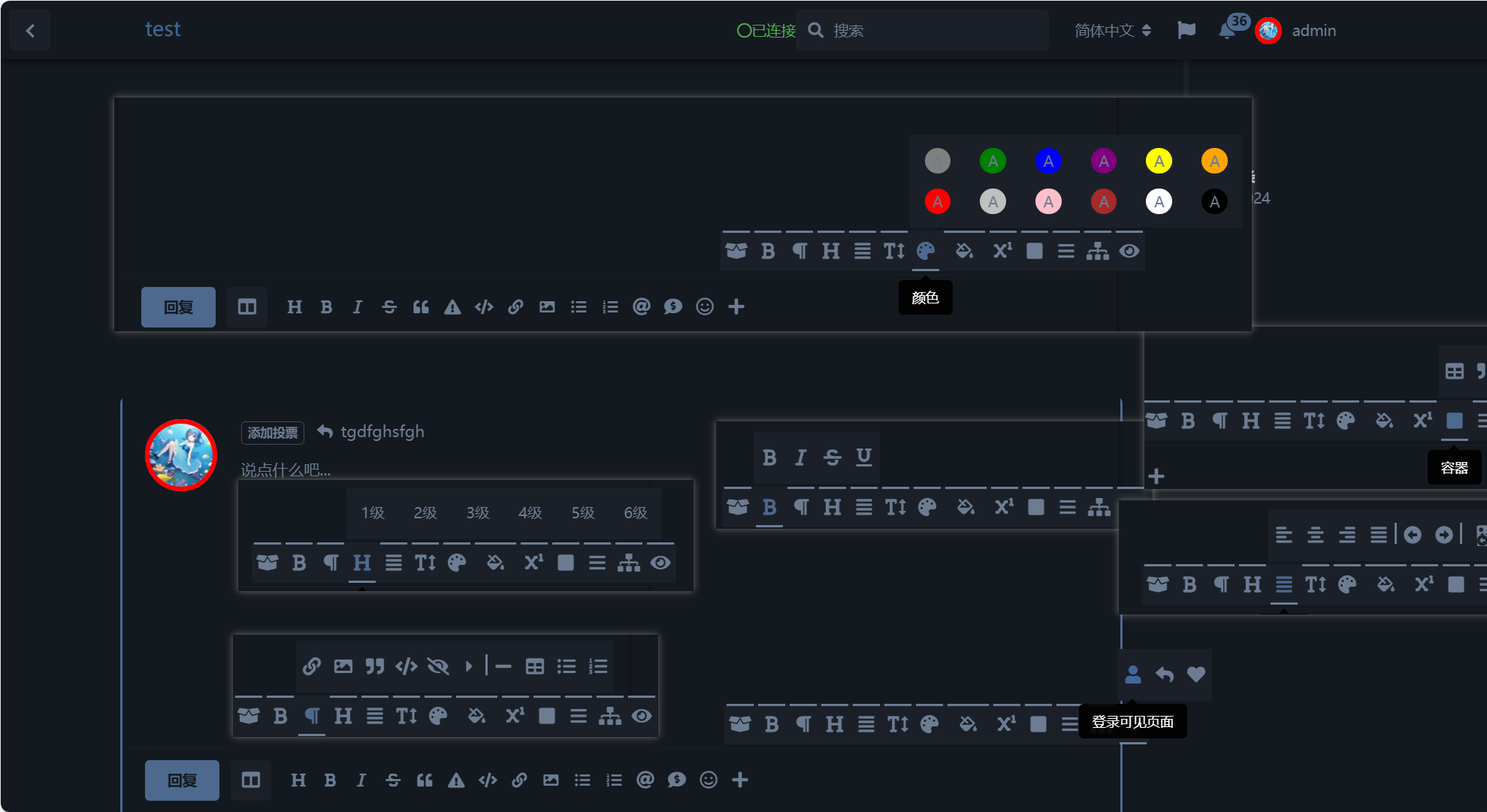Viewport: 1487px width, 812px height.
Task: Toggle the eye-slash hidden content icon
Action: coord(437,666)
